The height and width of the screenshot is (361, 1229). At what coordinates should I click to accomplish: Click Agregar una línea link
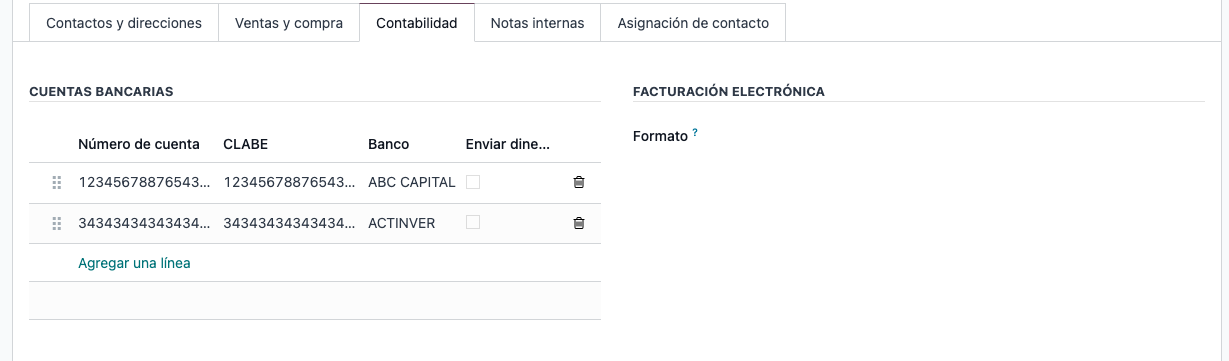coord(134,263)
